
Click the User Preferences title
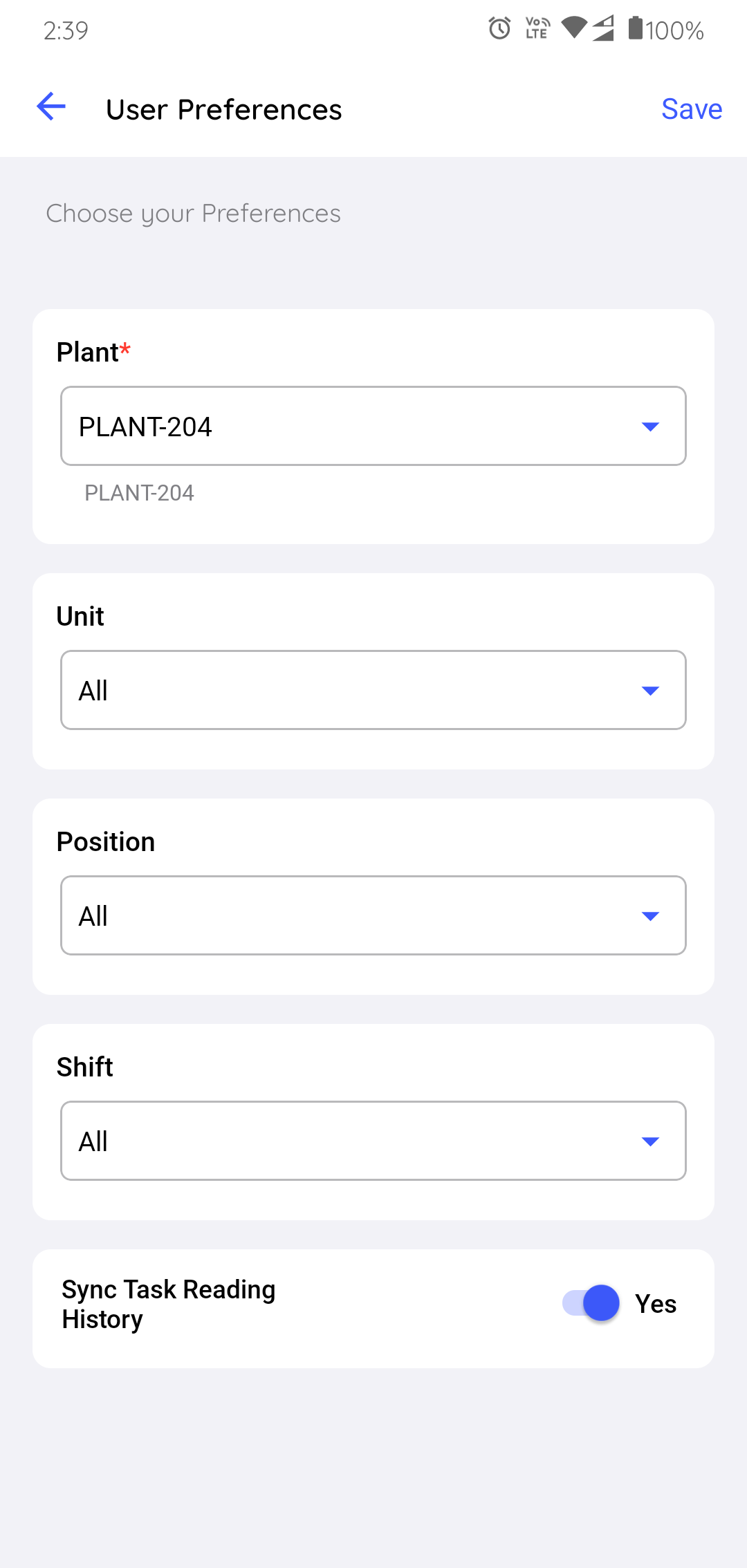point(224,110)
